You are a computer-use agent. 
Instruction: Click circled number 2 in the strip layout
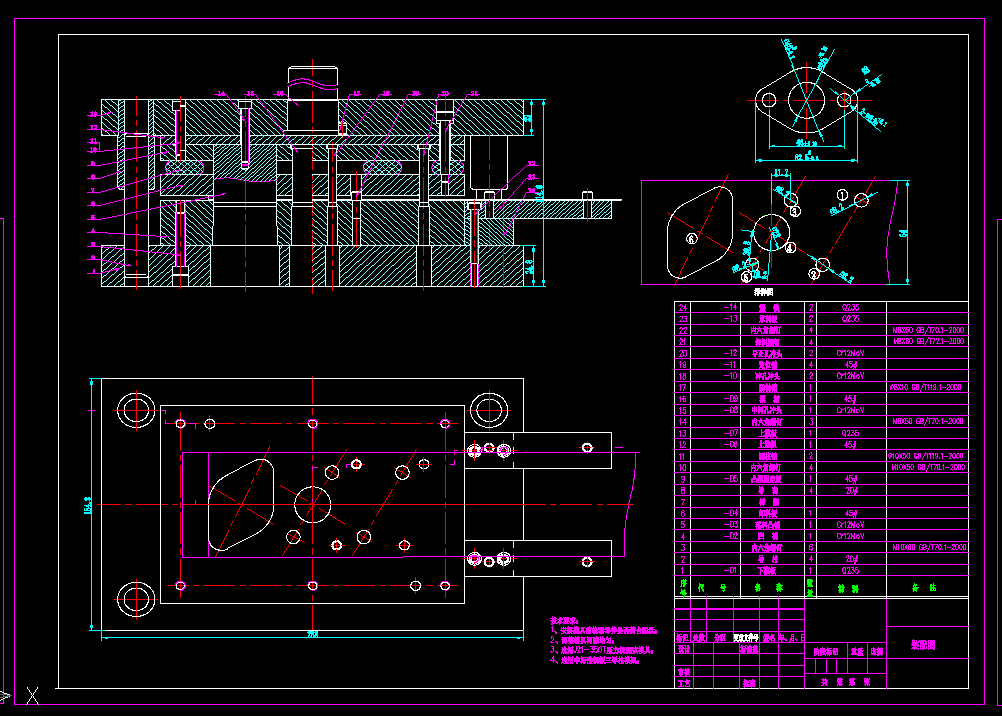pyautogui.click(x=813, y=274)
